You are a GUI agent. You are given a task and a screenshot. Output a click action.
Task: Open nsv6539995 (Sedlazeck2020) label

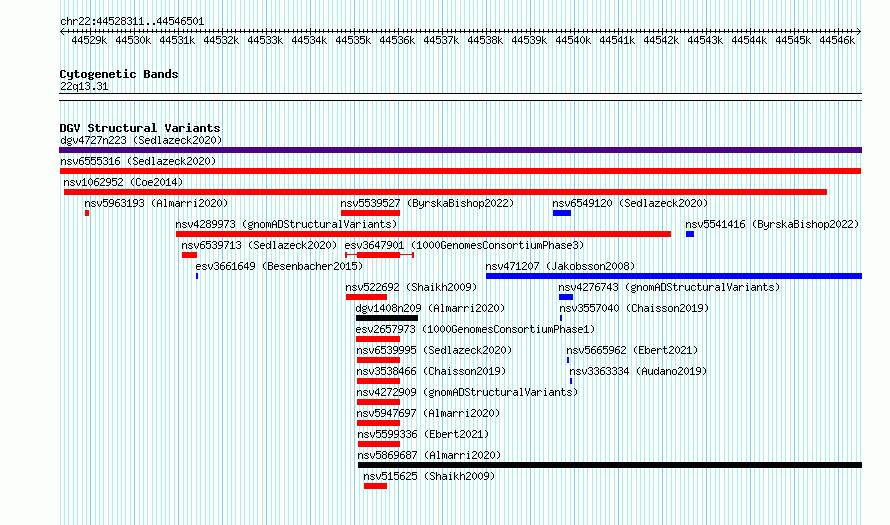click(434, 350)
